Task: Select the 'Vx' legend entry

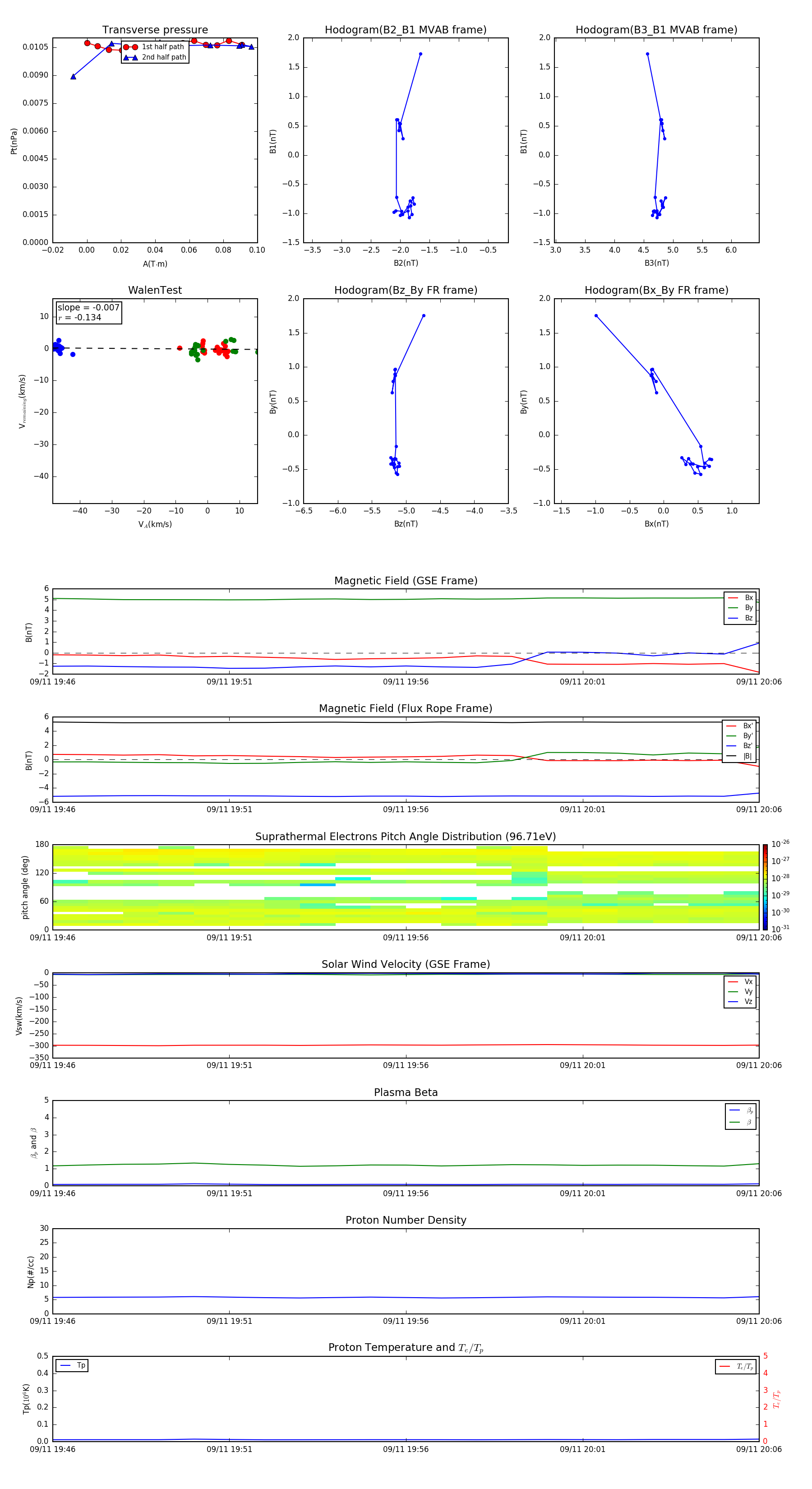Action: click(740, 981)
